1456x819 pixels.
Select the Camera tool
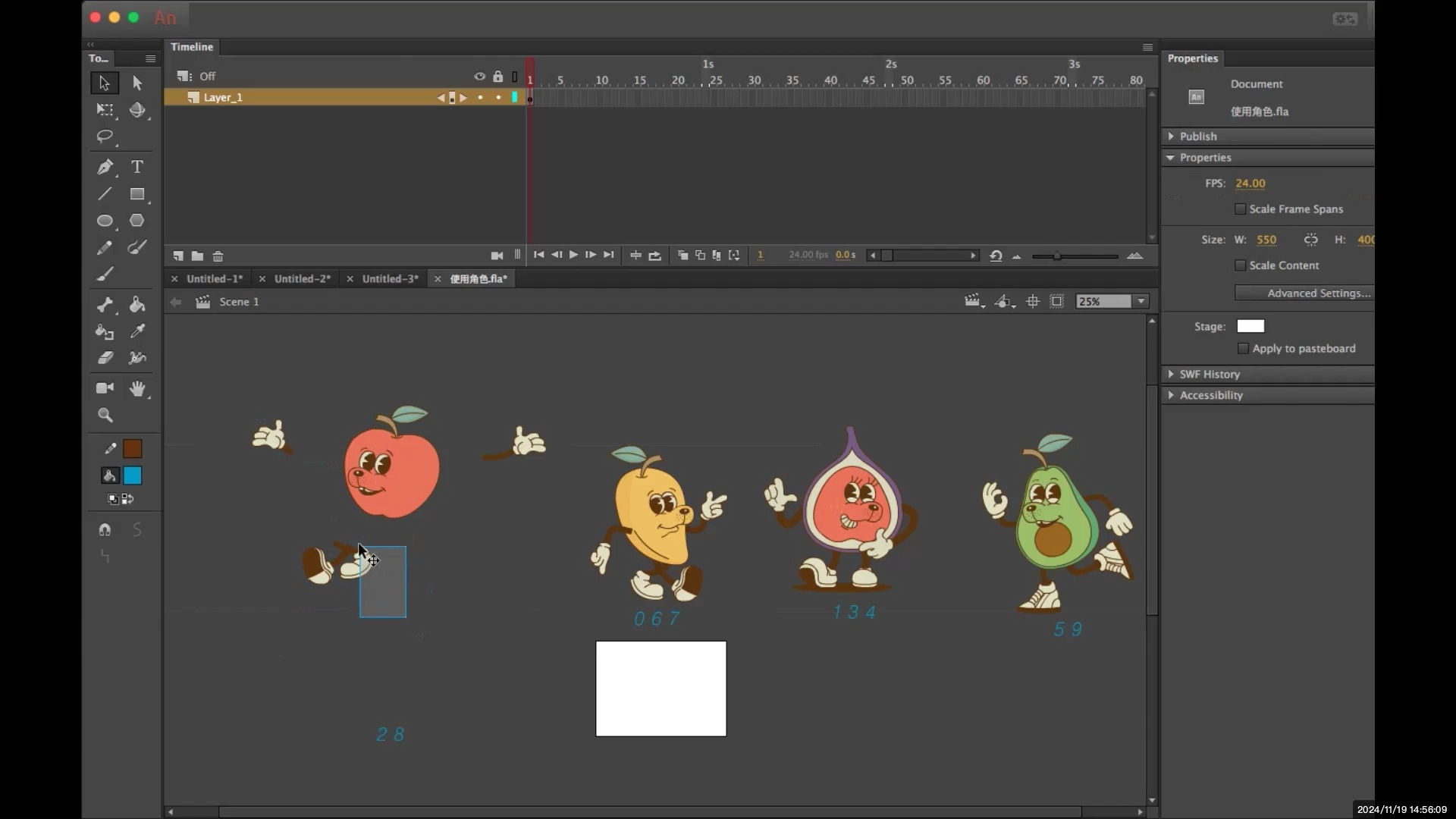coord(105,388)
